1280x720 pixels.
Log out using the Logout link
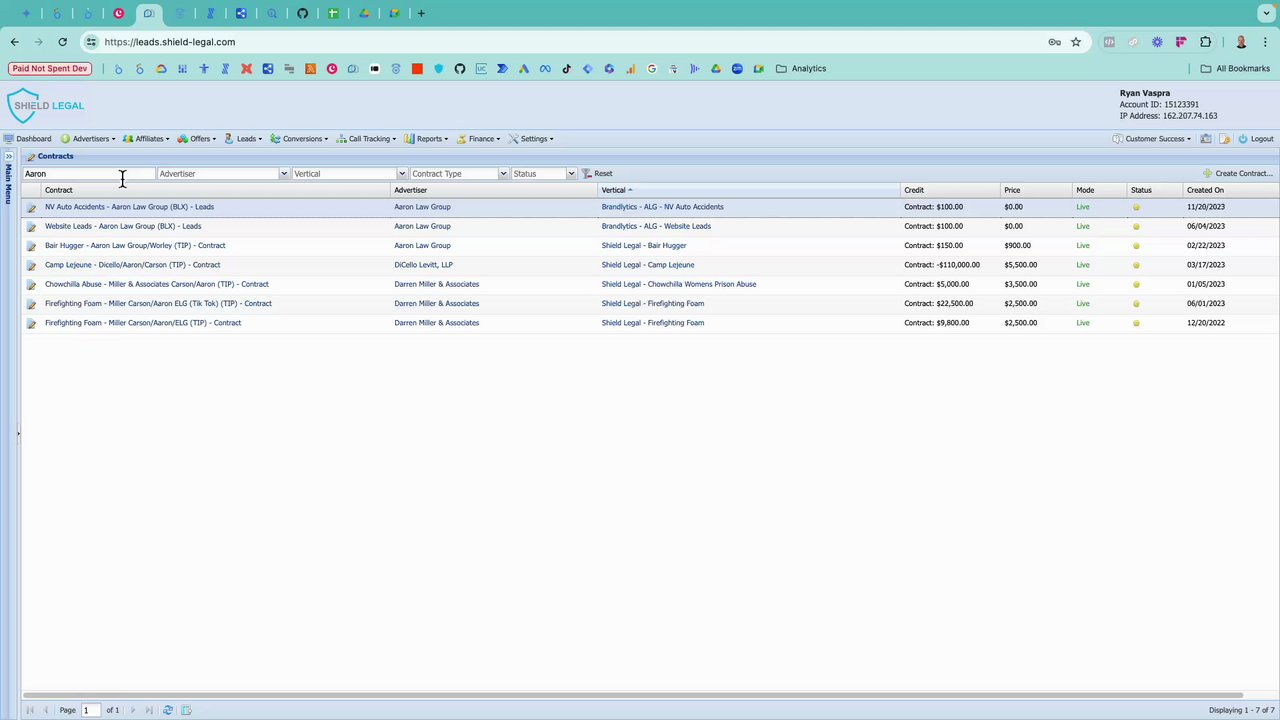[1255, 139]
